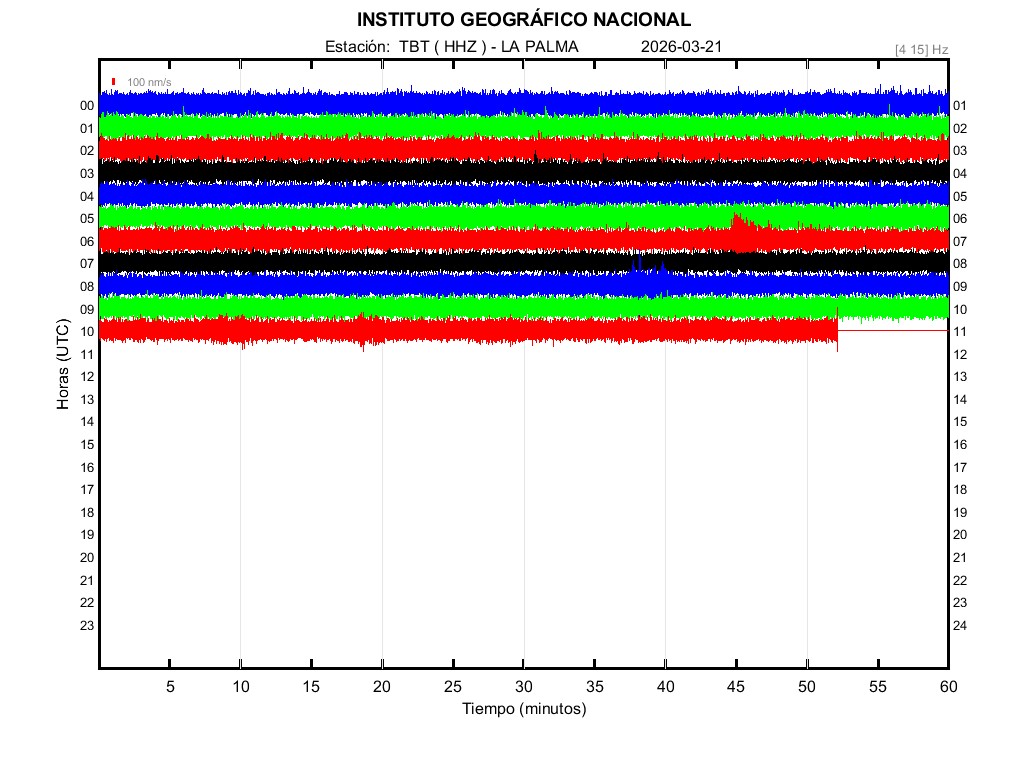
Task: Select the INSTITUTO GEOGRÁFICO NACIONAL title
Action: pos(523,20)
